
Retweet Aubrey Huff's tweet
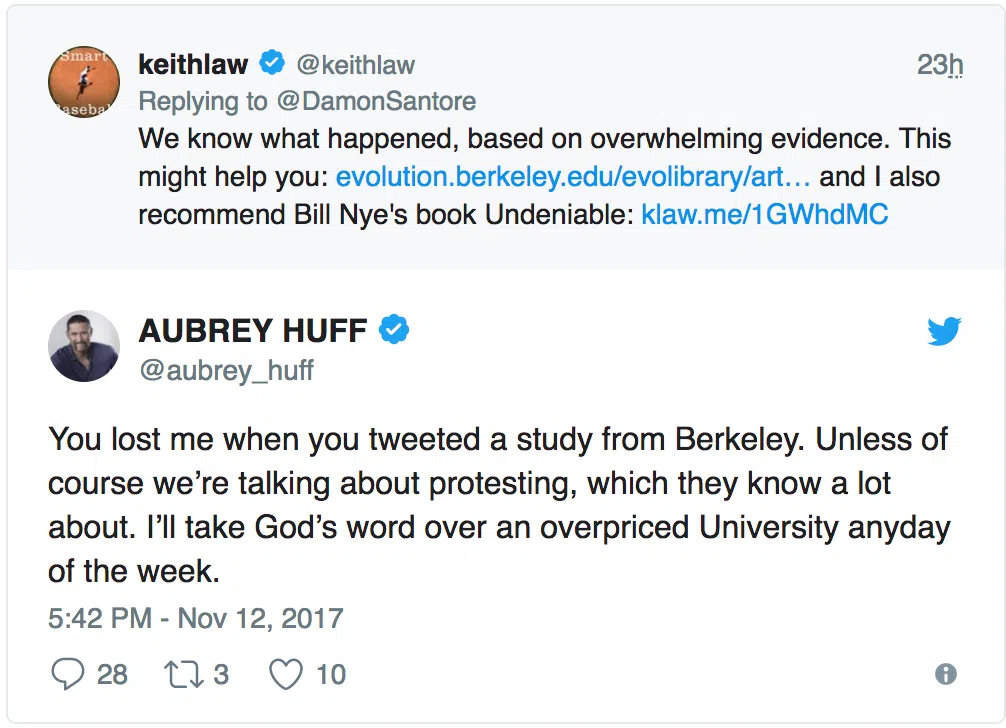[184, 674]
